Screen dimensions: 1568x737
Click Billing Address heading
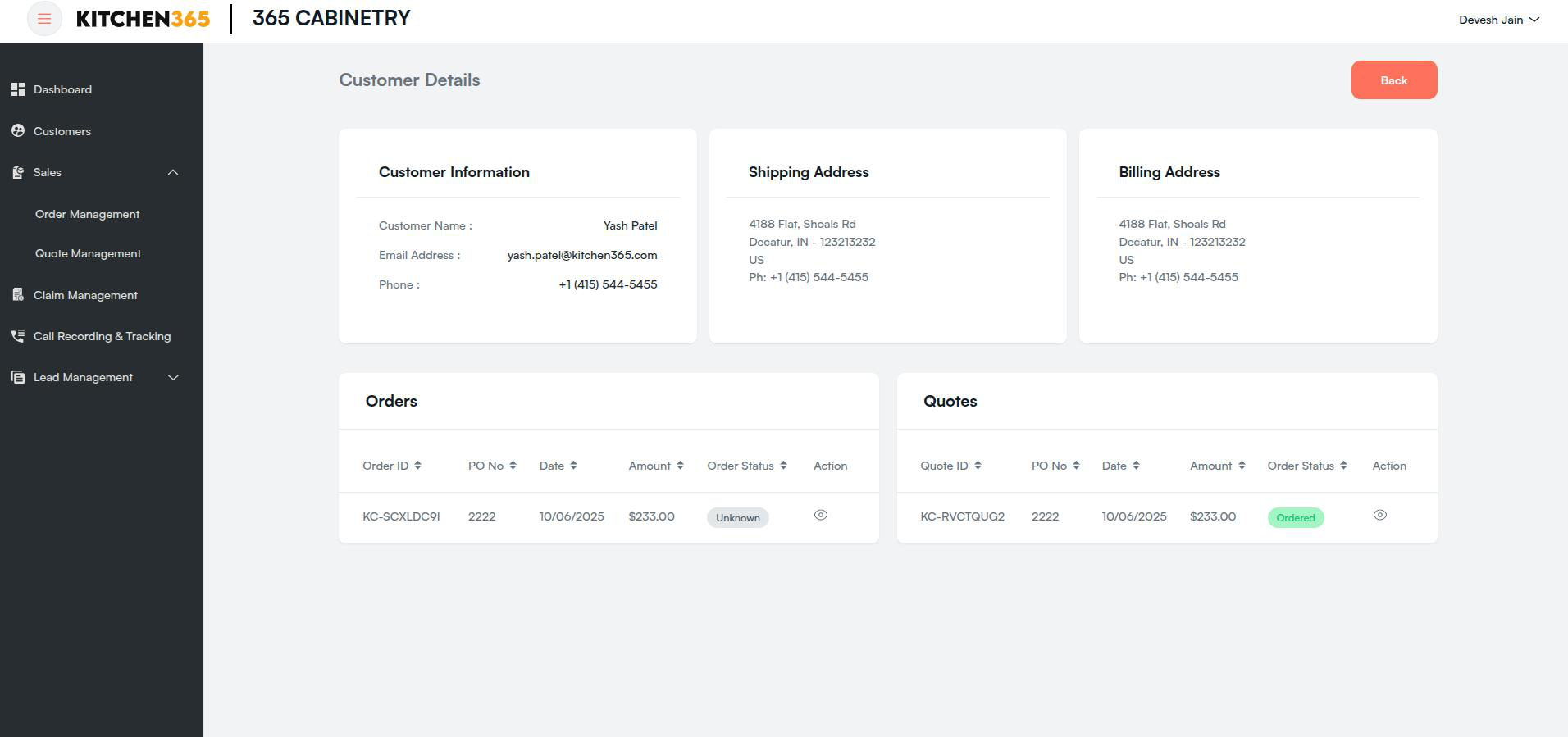(1169, 172)
